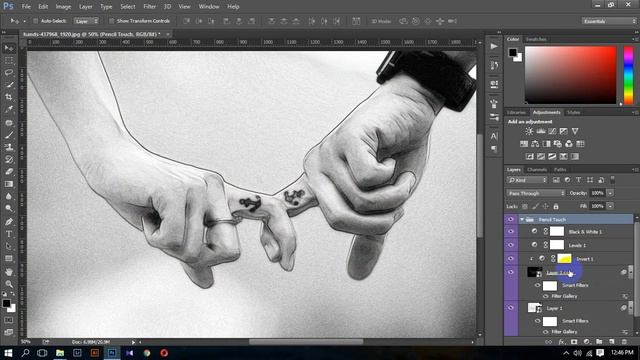Click the rainbow hue slider strip
The image size is (640, 360).
point(629,75)
